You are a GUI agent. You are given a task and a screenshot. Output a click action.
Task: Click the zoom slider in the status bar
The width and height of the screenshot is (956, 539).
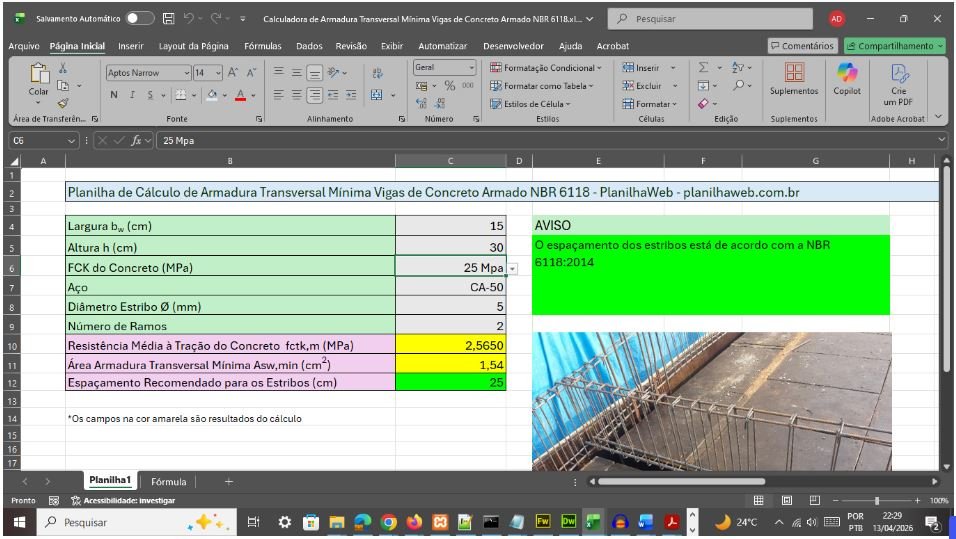(877, 500)
